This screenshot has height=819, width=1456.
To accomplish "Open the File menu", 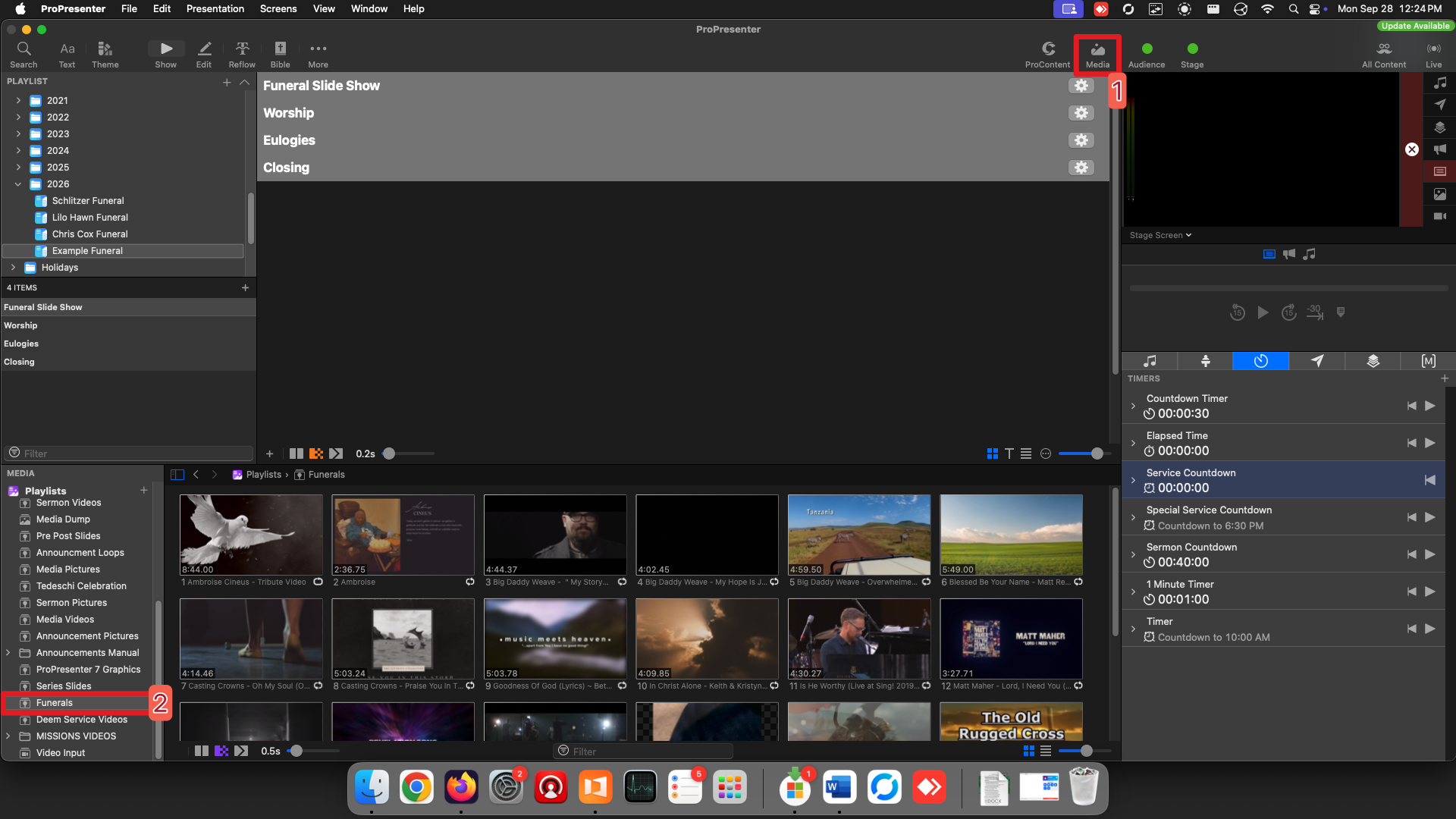I will click(x=130, y=9).
